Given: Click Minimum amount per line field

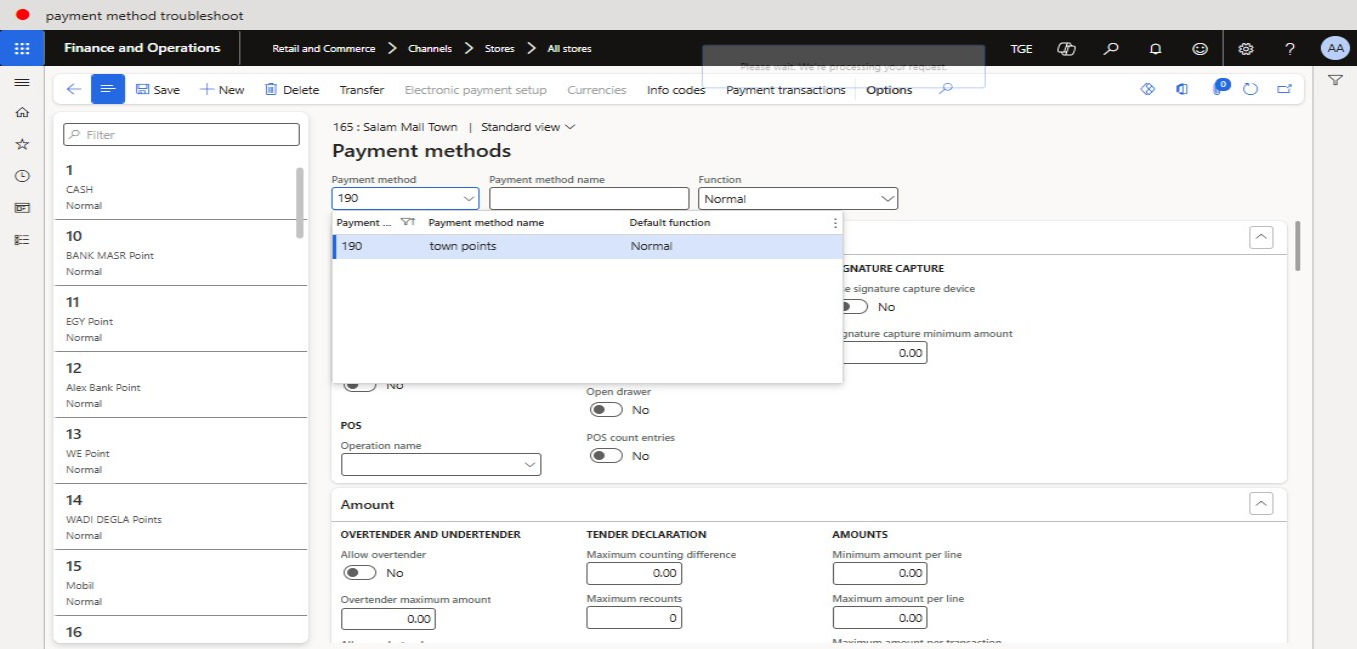Looking at the screenshot, I should click(879, 573).
